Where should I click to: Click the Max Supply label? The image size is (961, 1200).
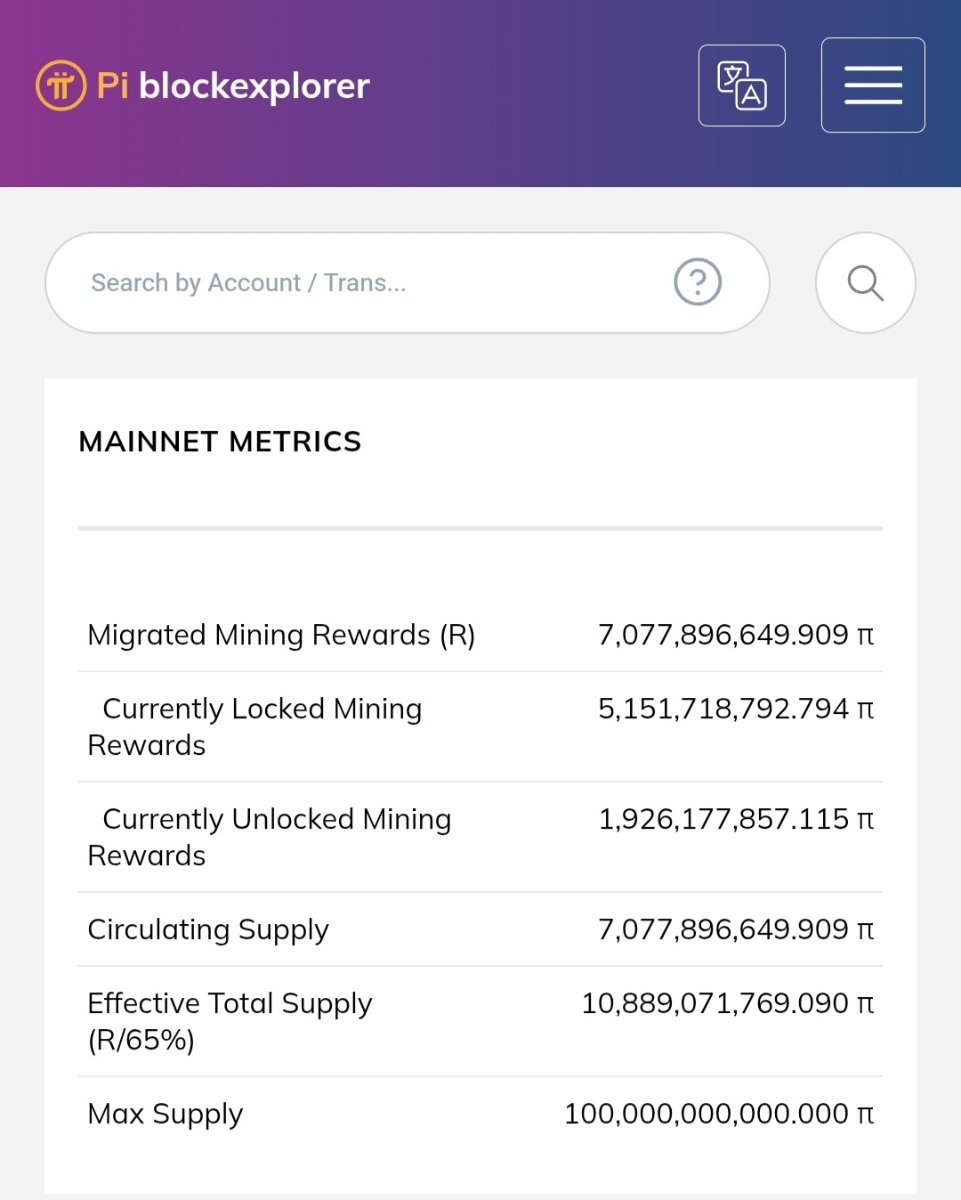click(x=165, y=1114)
